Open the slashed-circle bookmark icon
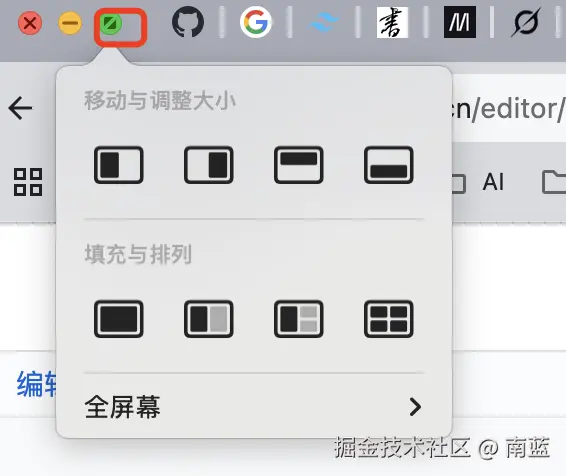The image size is (566, 476). pos(526,22)
